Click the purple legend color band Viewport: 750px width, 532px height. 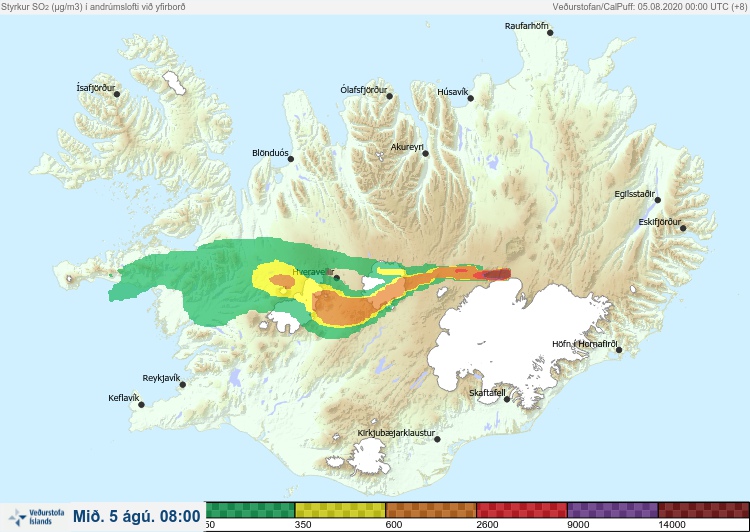click(613, 510)
